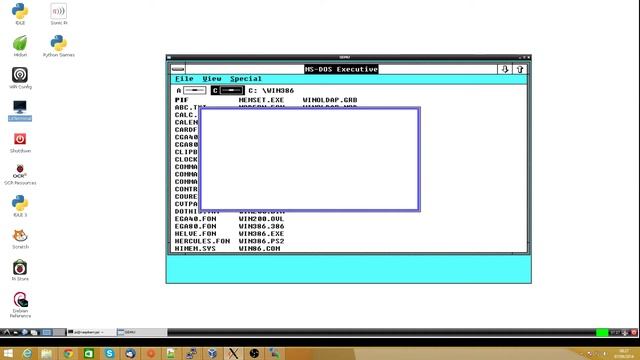Image resolution: width=640 pixels, height=360 pixels.
Task: Click the LXDE panel web browser icon
Action: (25, 332)
